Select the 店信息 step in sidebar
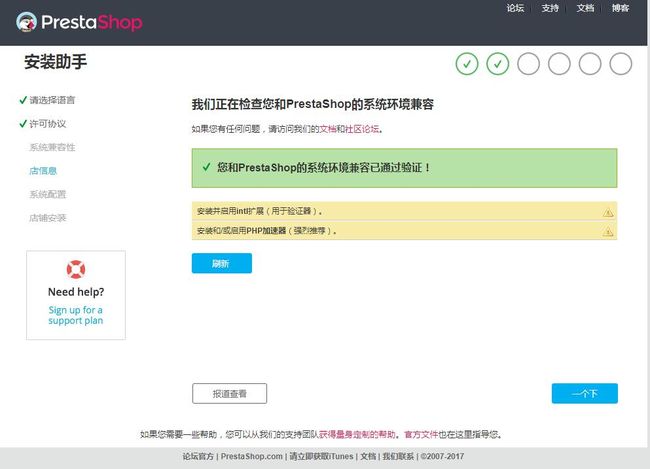The width and height of the screenshot is (650, 469). click(43, 171)
